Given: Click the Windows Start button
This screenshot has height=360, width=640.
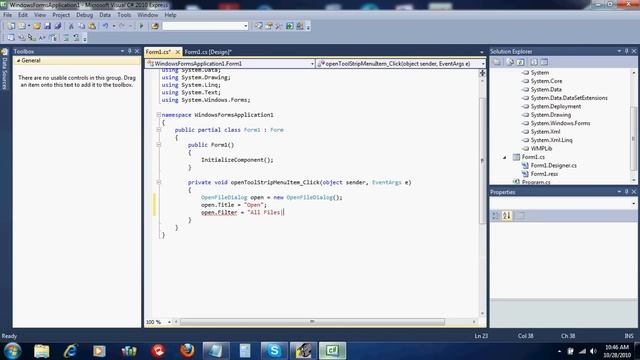Looking at the screenshot, I should [13, 350].
